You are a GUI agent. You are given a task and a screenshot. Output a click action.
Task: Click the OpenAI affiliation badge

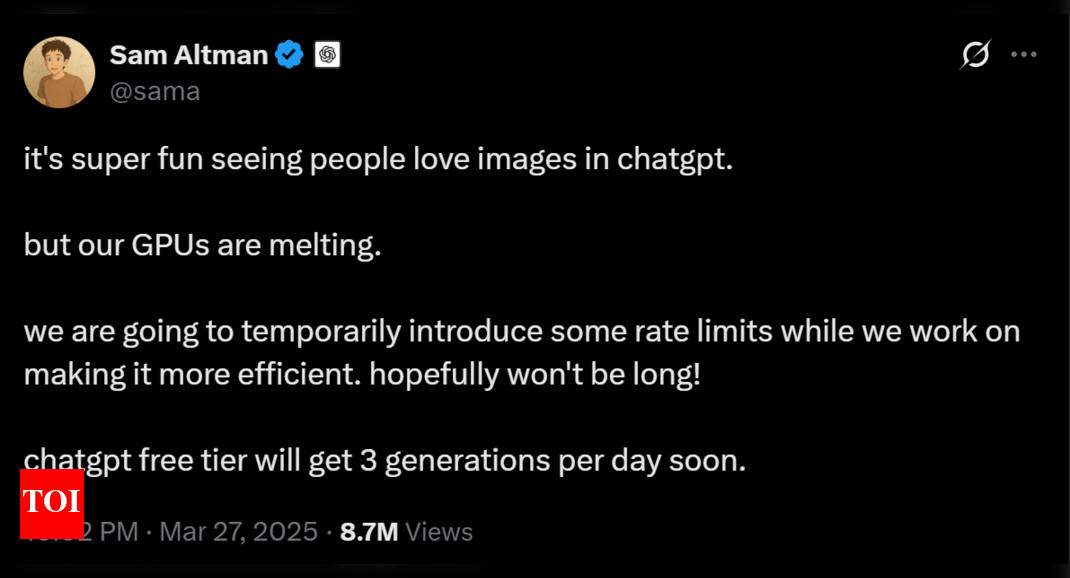click(x=328, y=55)
